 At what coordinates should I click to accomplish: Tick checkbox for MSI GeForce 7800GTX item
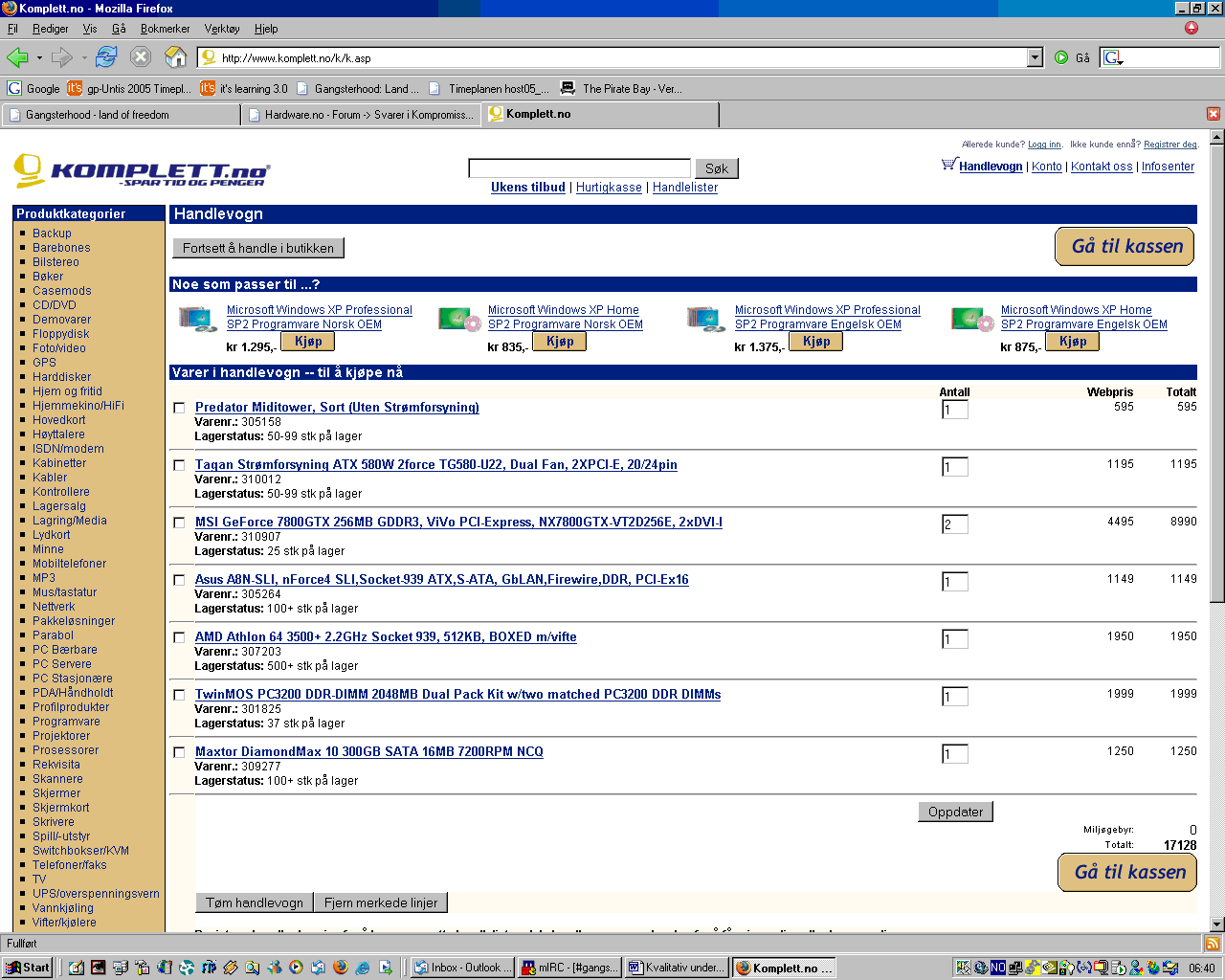point(179,523)
